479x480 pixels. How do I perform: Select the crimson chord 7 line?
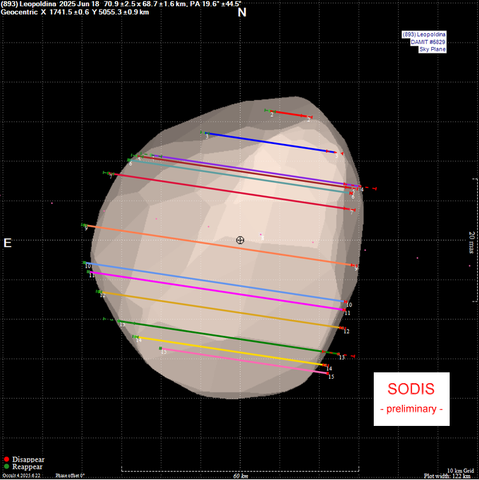point(231,192)
